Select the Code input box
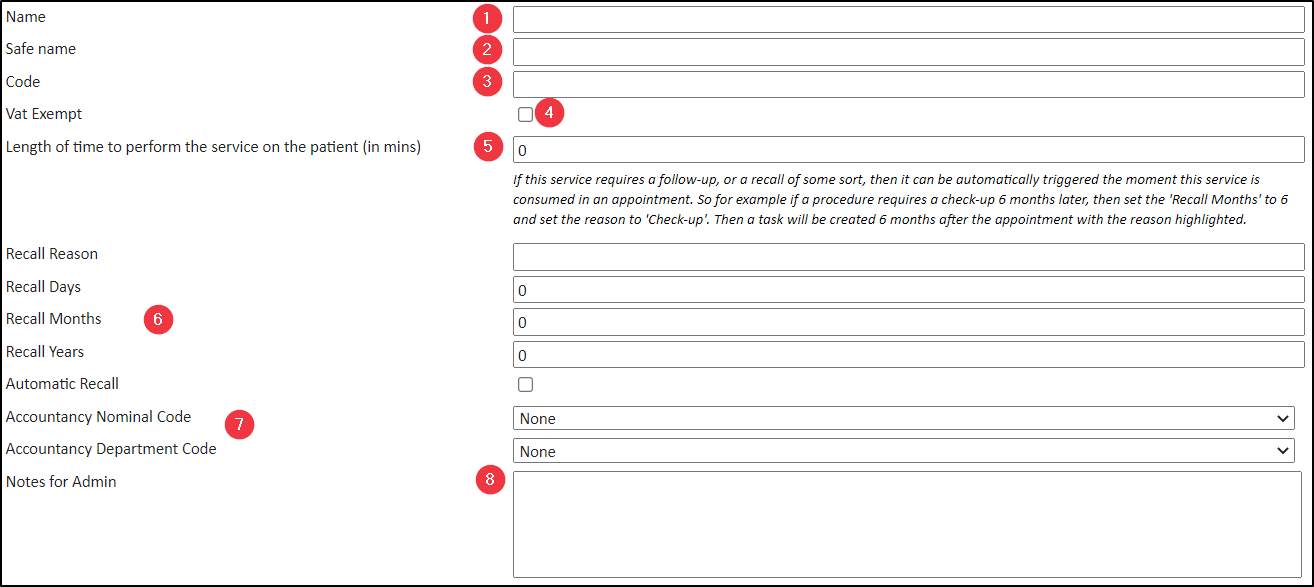The image size is (1314, 587). point(908,84)
